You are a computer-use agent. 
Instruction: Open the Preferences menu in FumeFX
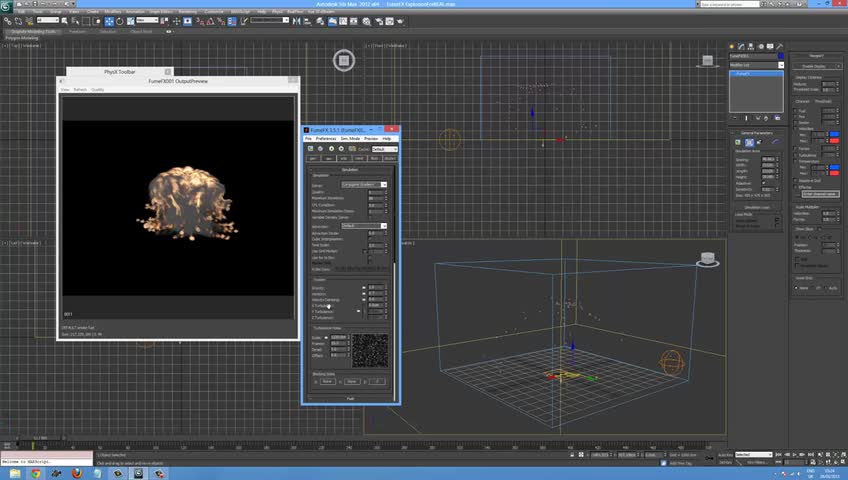[x=326, y=138]
